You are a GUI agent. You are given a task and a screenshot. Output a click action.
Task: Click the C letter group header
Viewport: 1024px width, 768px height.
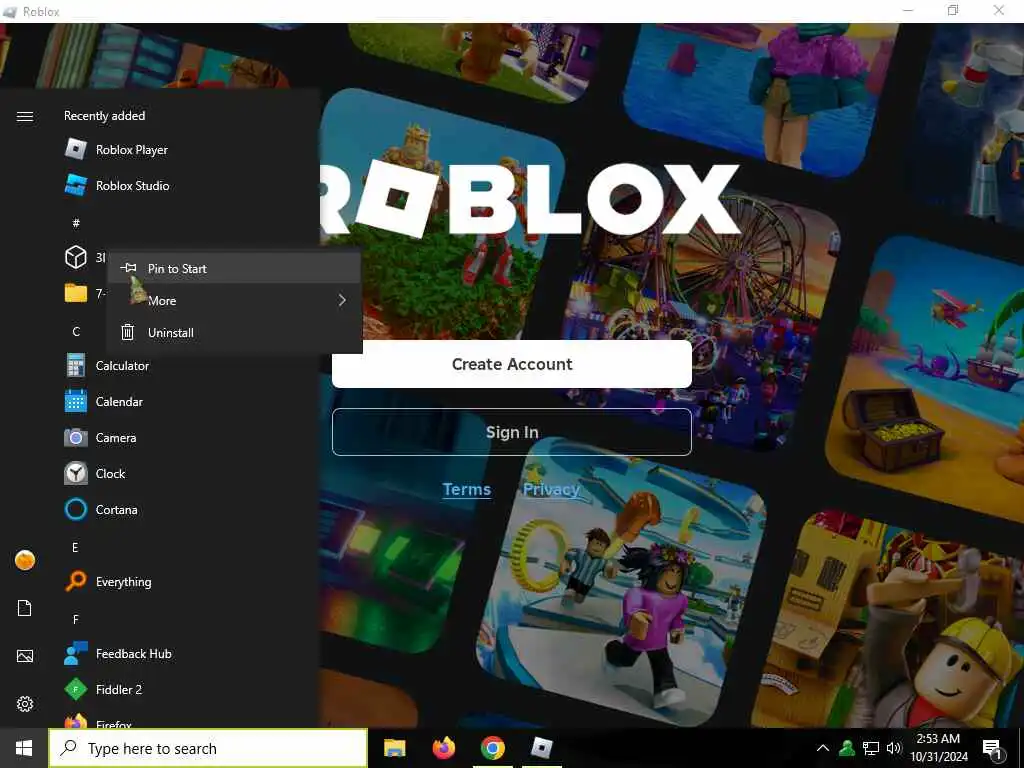tap(76, 332)
